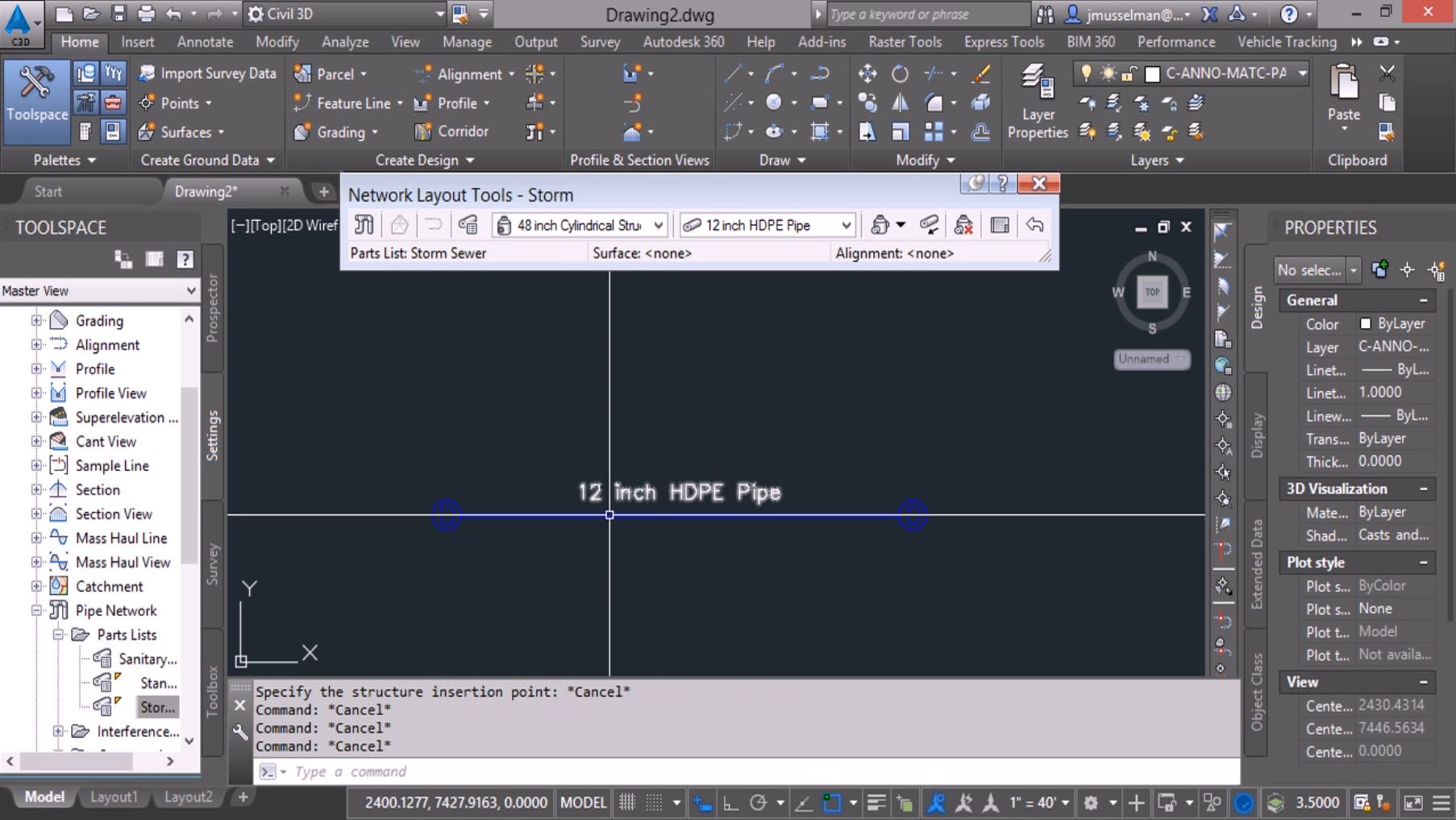Image resolution: width=1456 pixels, height=820 pixels.
Task: Click the Alignment button in Create Design
Action: (x=464, y=74)
